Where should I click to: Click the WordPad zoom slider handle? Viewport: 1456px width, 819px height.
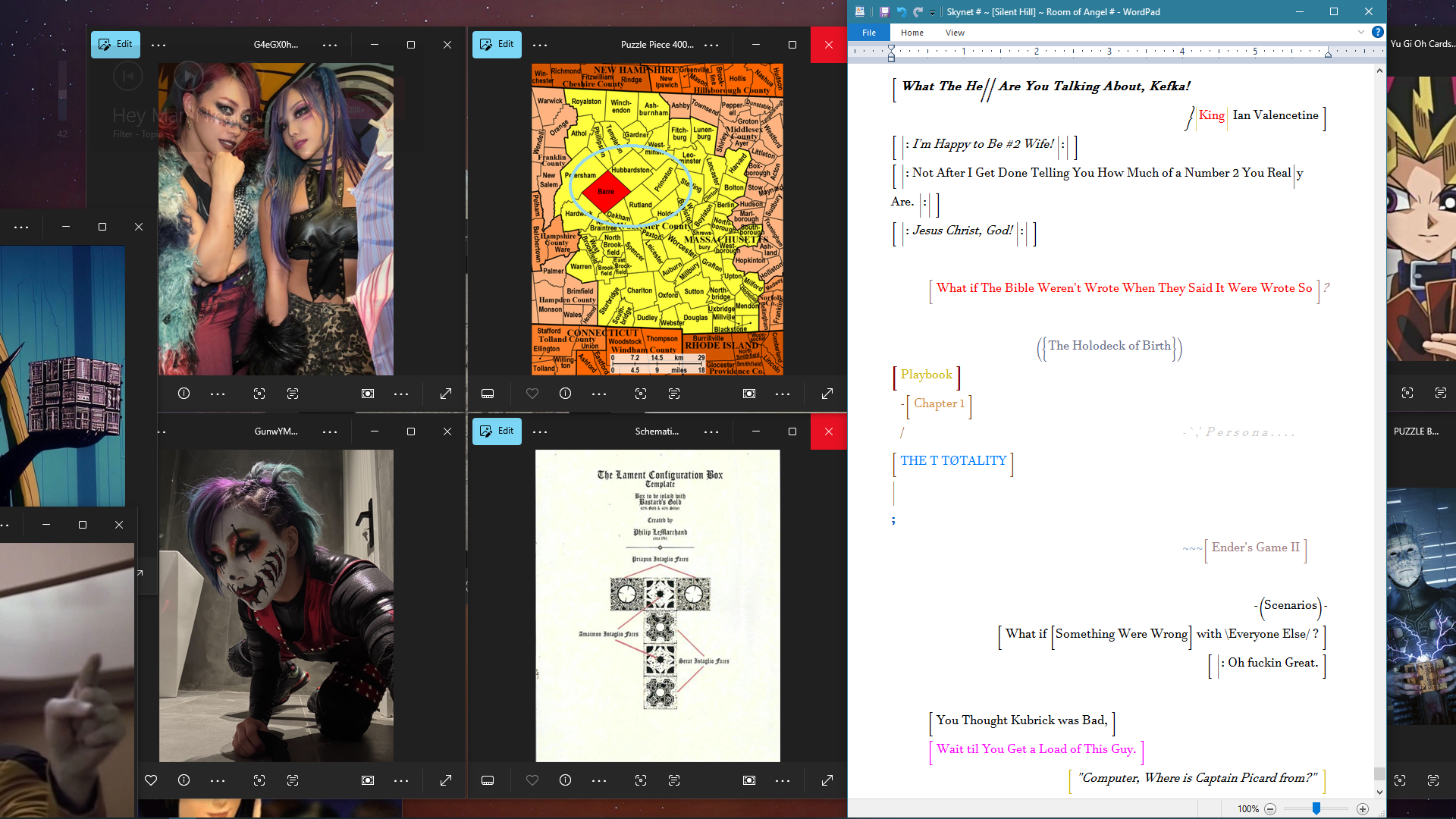point(1316,808)
